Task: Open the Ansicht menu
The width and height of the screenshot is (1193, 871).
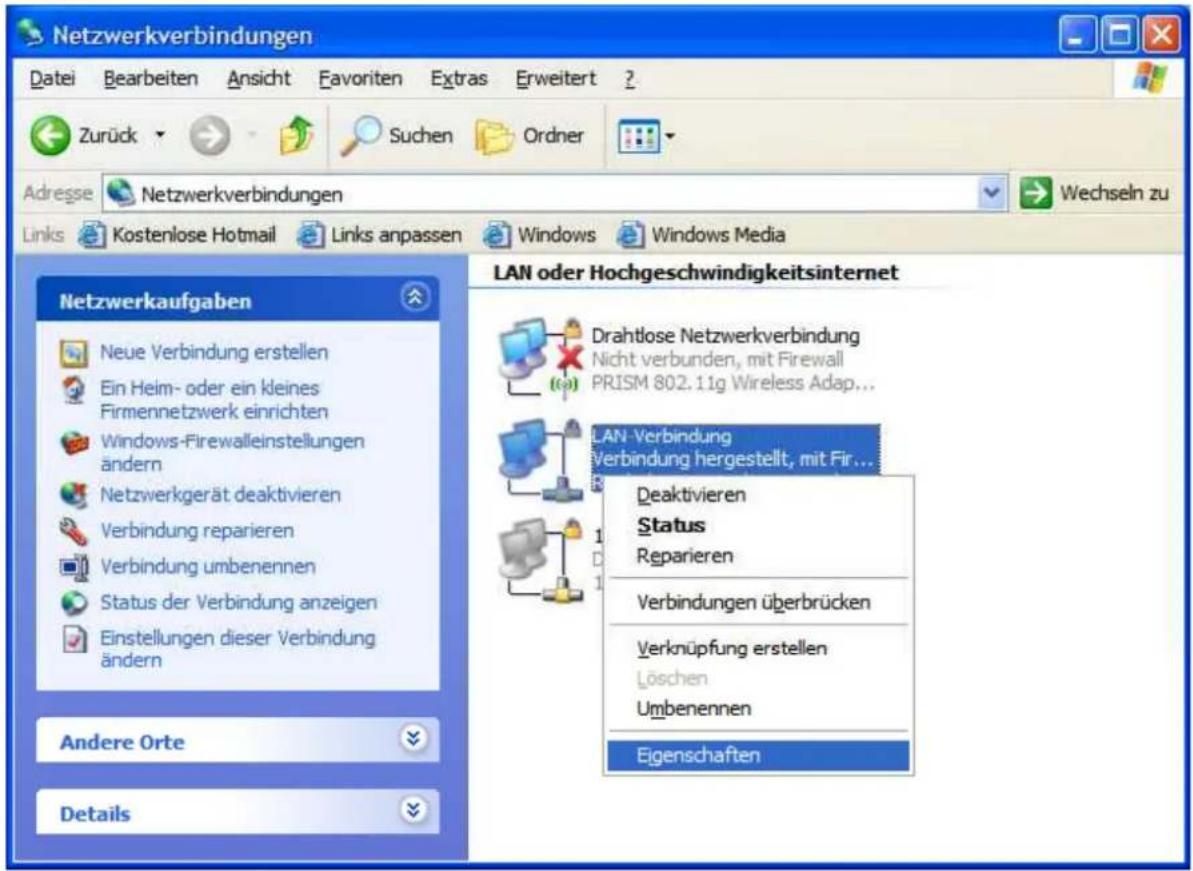Action: pyautogui.click(x=259, y=78)
